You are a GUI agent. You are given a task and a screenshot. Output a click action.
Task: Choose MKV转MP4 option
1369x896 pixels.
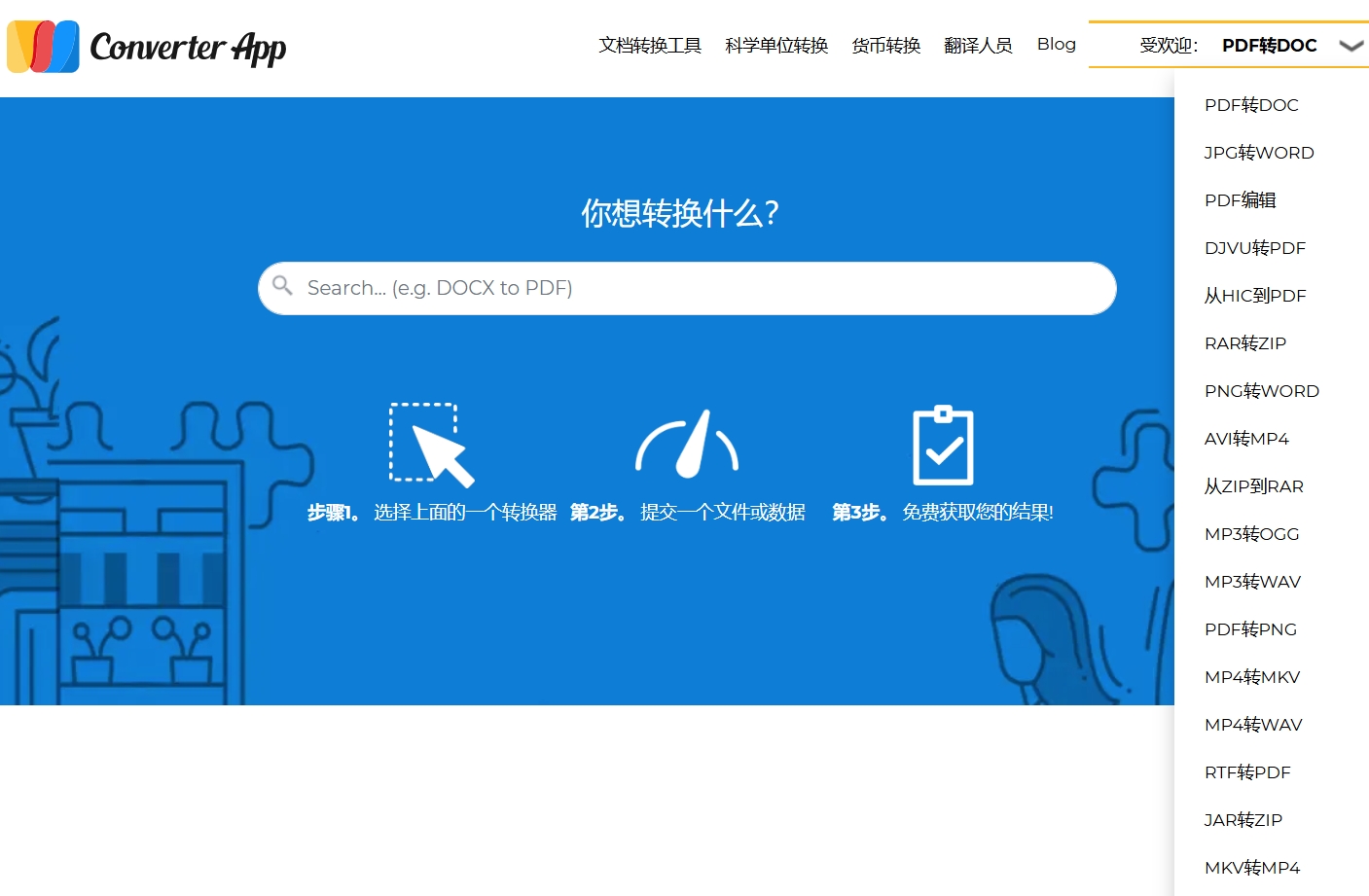[x=1252, y=868]
